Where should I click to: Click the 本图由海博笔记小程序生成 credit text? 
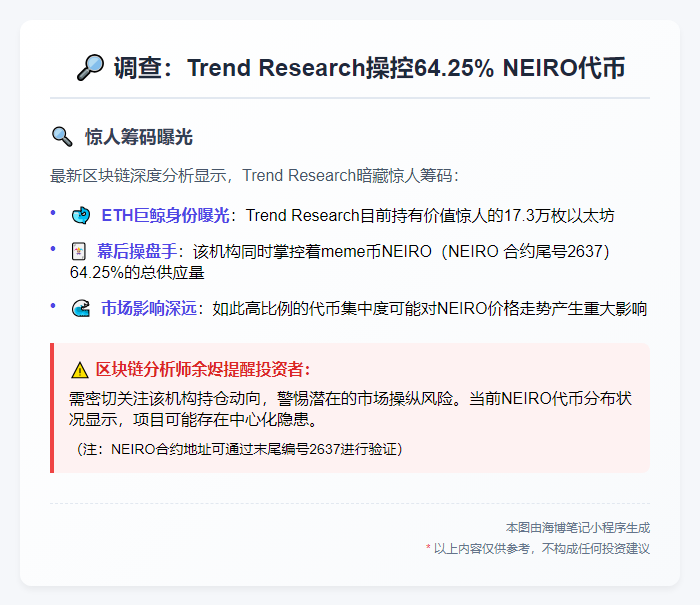coord(577,527)
